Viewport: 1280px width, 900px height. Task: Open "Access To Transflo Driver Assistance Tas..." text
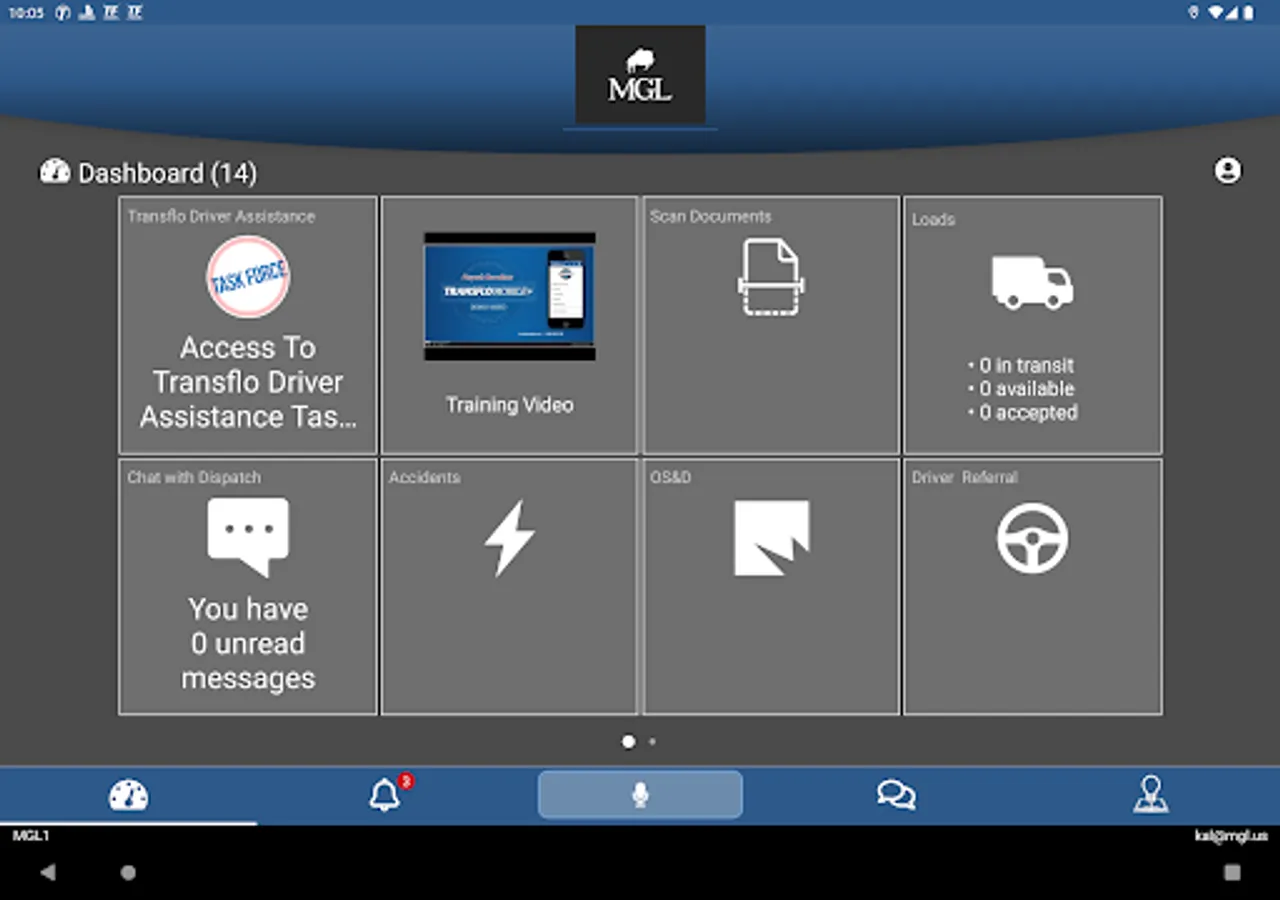248,382
